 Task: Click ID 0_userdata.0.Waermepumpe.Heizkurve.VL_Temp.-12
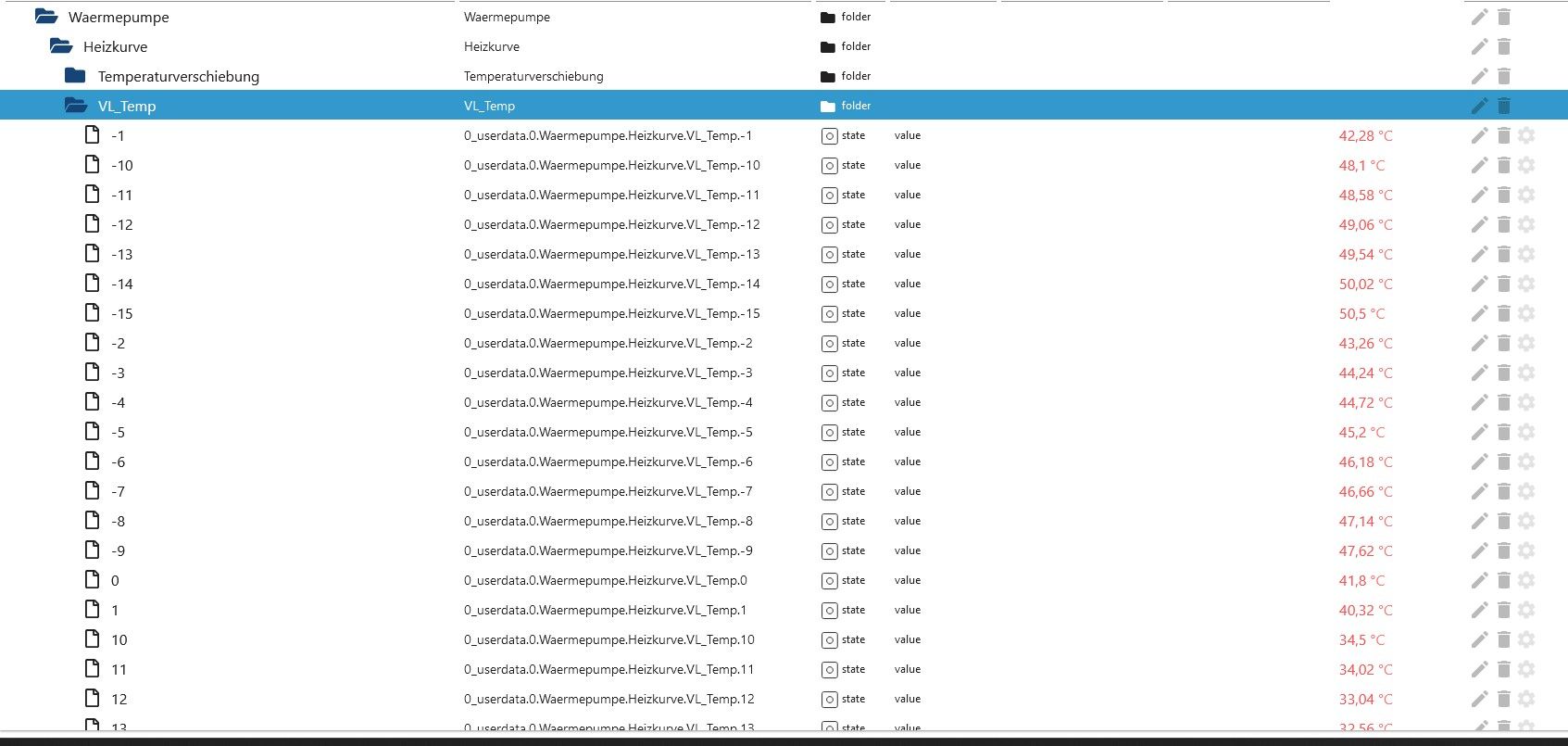[x=612, y=224]
